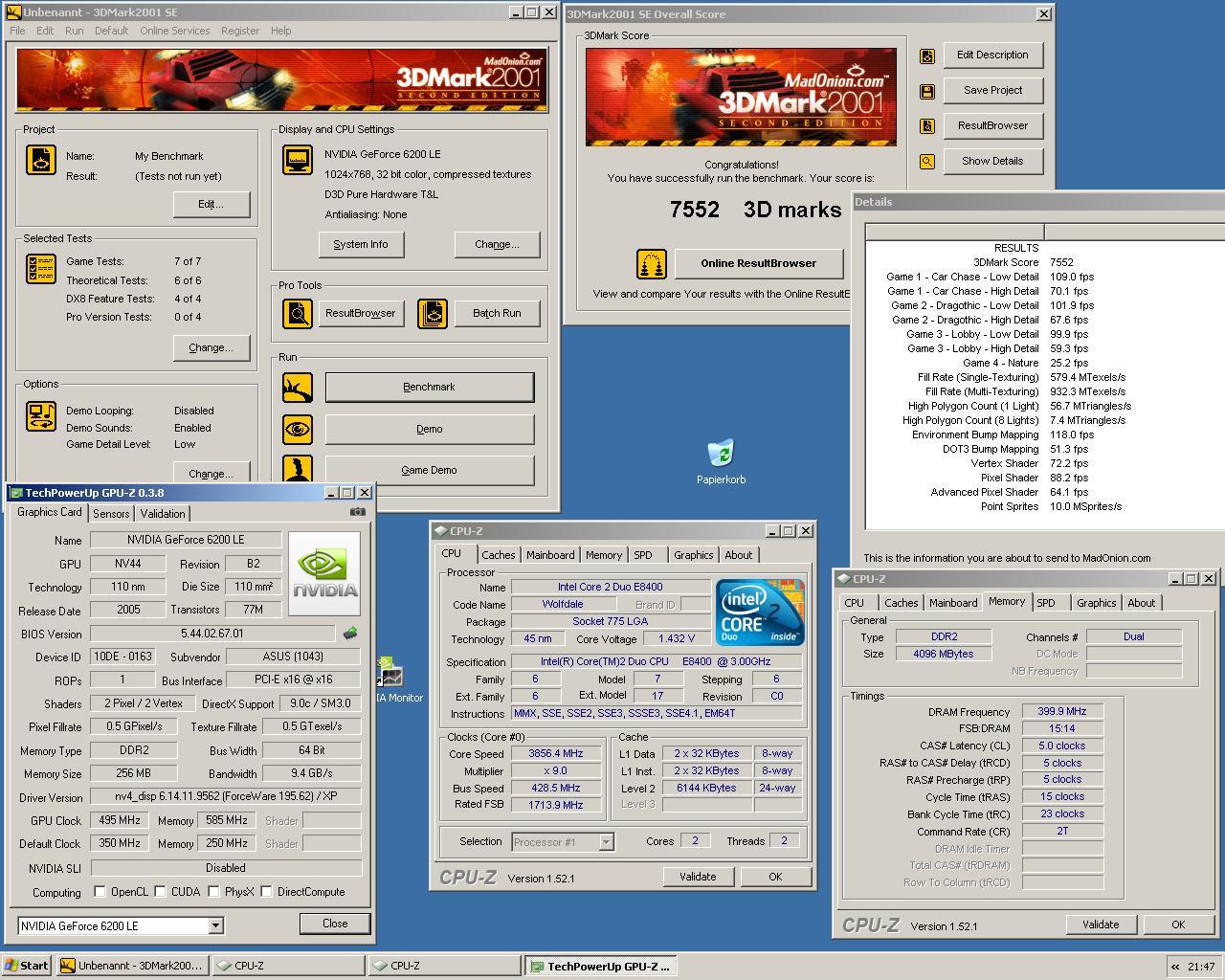Viewport: 1225px width, 980px height.
Task: Open the Online Services menu
Action: [174, 31]
